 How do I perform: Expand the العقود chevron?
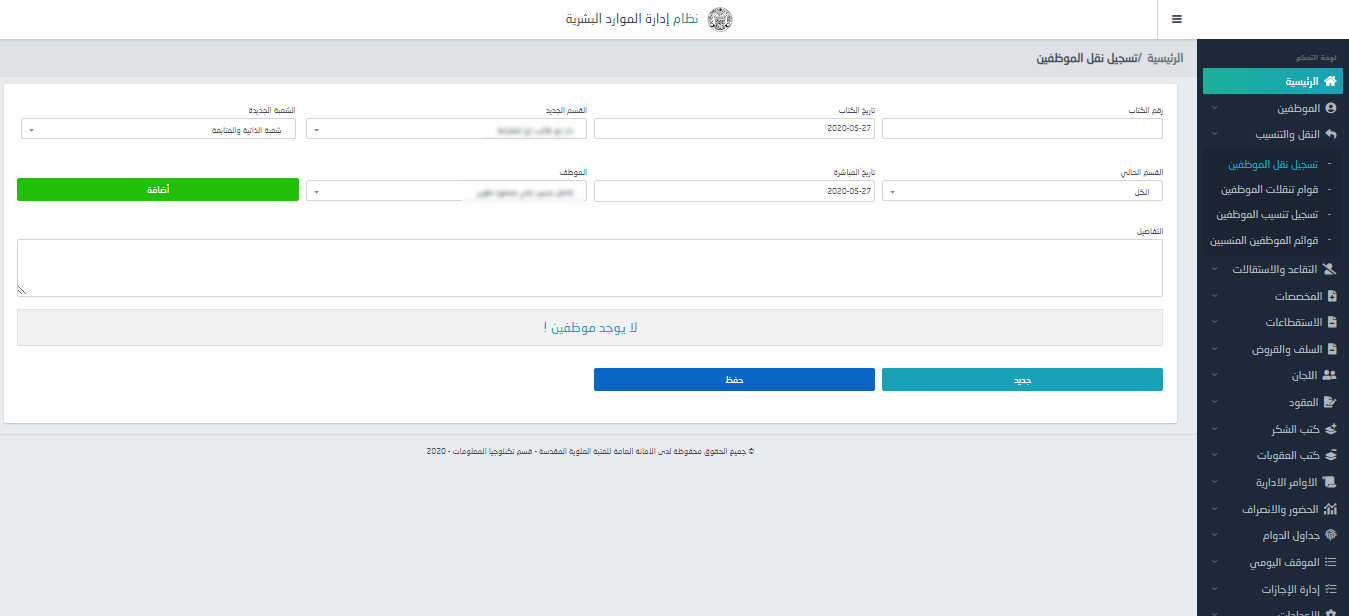tap(1214, 402)
